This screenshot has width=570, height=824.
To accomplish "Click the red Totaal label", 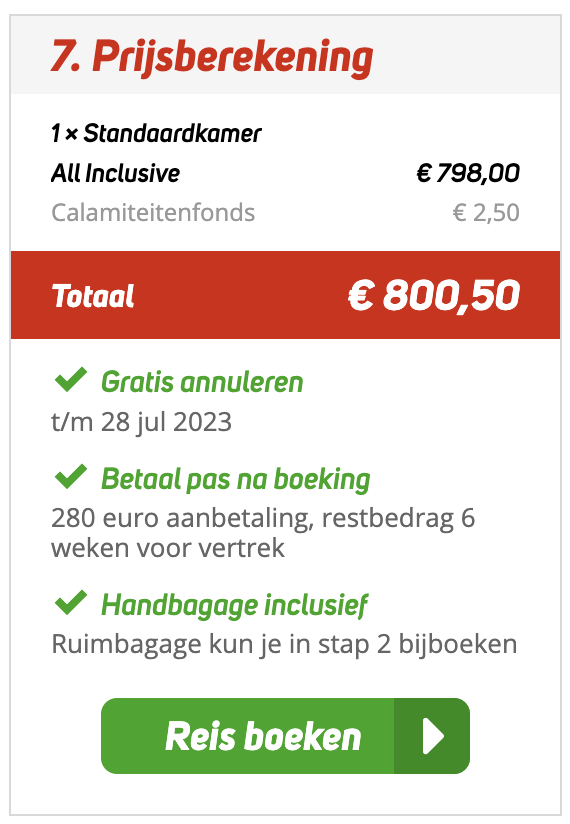I will (x=93, y=296).
